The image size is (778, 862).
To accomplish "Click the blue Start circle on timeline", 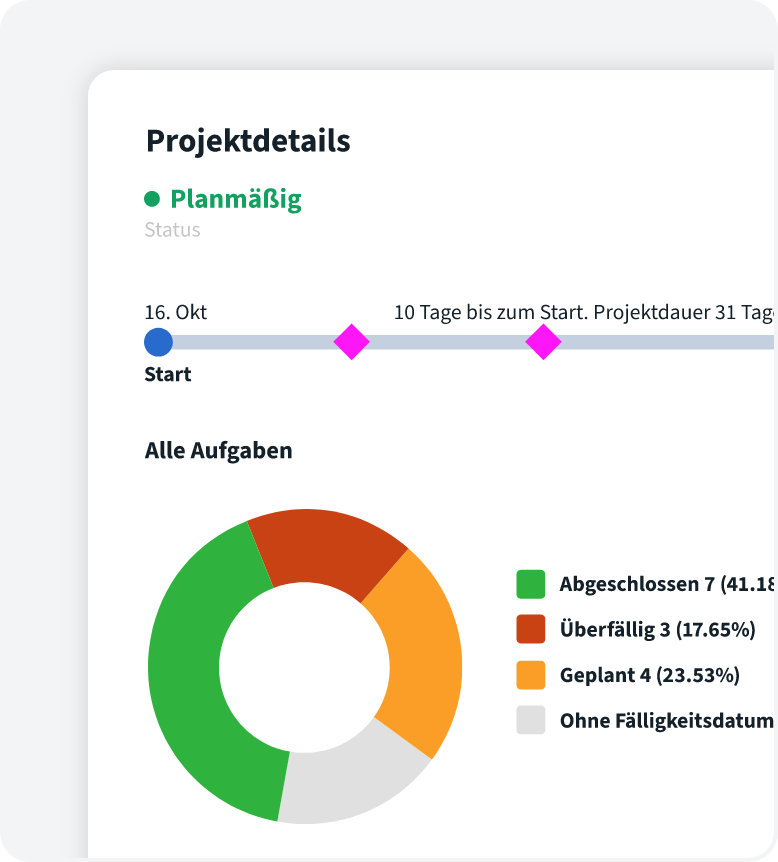I will pos(158,342).
